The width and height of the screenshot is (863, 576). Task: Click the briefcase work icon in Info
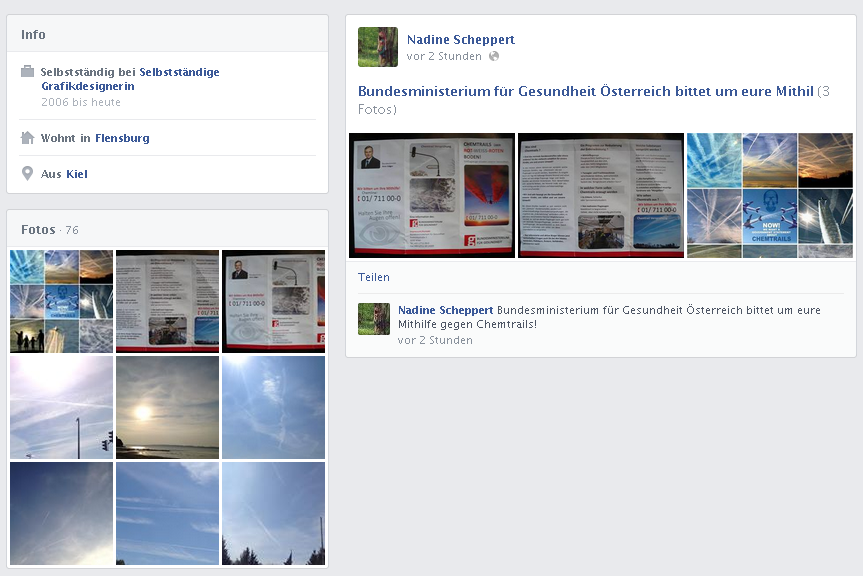[x=28, y=72]
